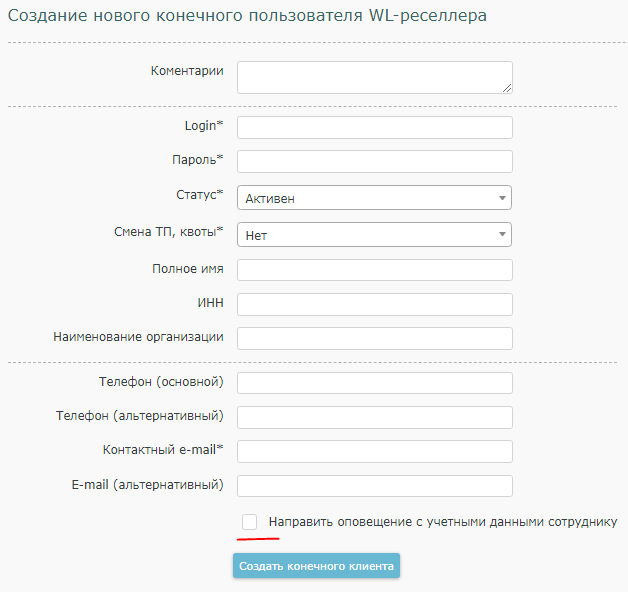Select the ИНН input field
628x592 pixels.
(x=374, y=304)
